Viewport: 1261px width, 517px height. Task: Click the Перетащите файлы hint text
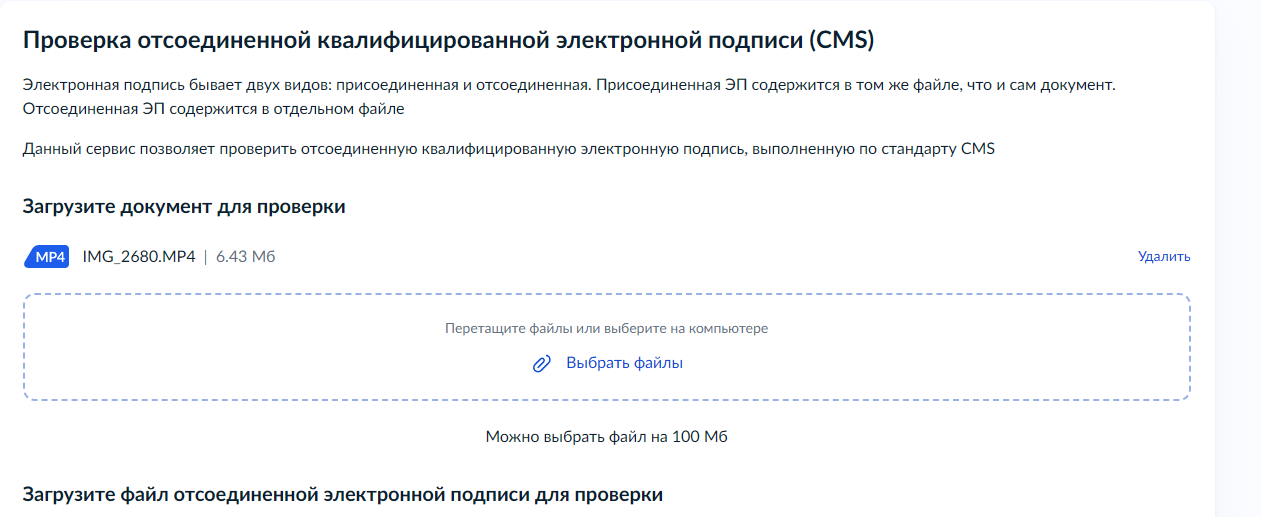(606, 328)
